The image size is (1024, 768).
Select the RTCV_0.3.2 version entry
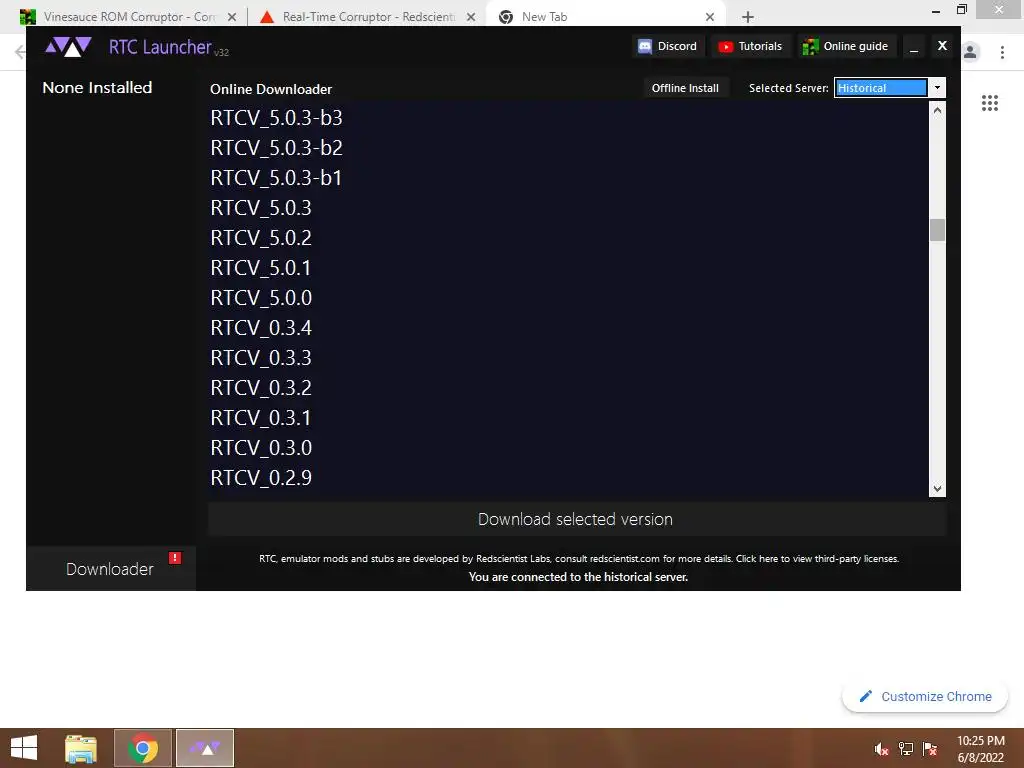(261, 388)
